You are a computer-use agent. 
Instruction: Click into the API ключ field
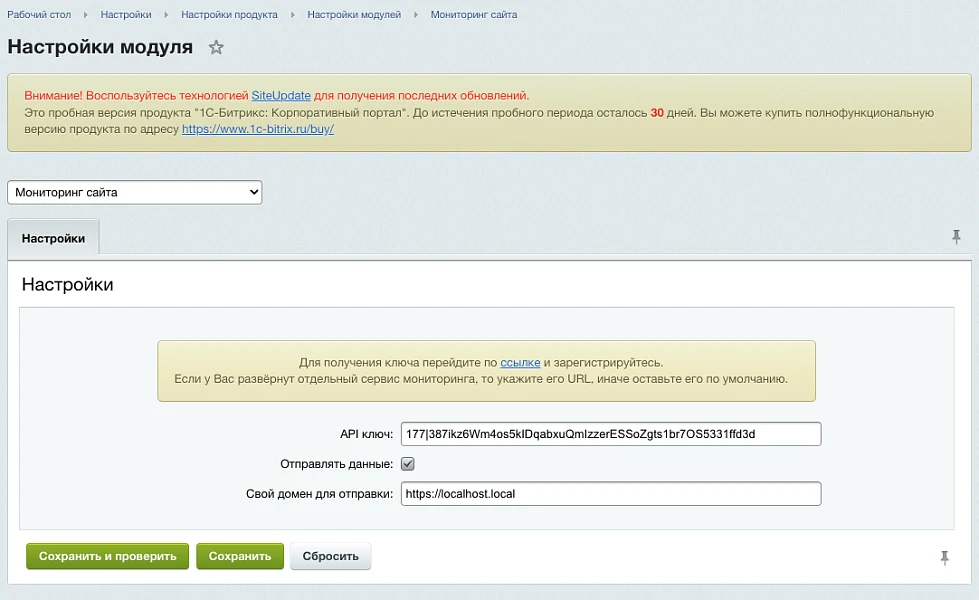coord(611,434)
